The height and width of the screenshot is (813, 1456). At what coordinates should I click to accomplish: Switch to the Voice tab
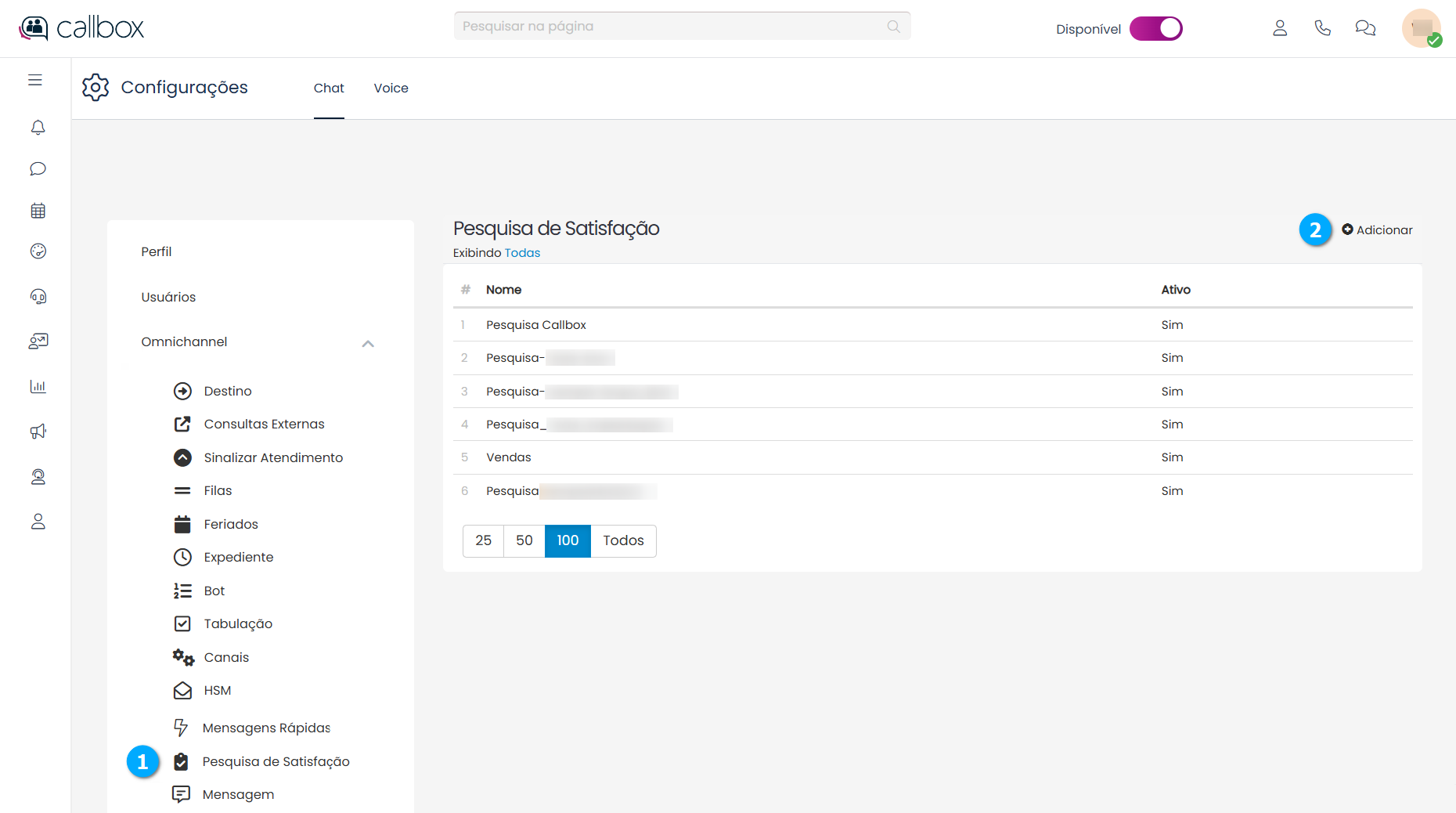[x=391, y=89]
